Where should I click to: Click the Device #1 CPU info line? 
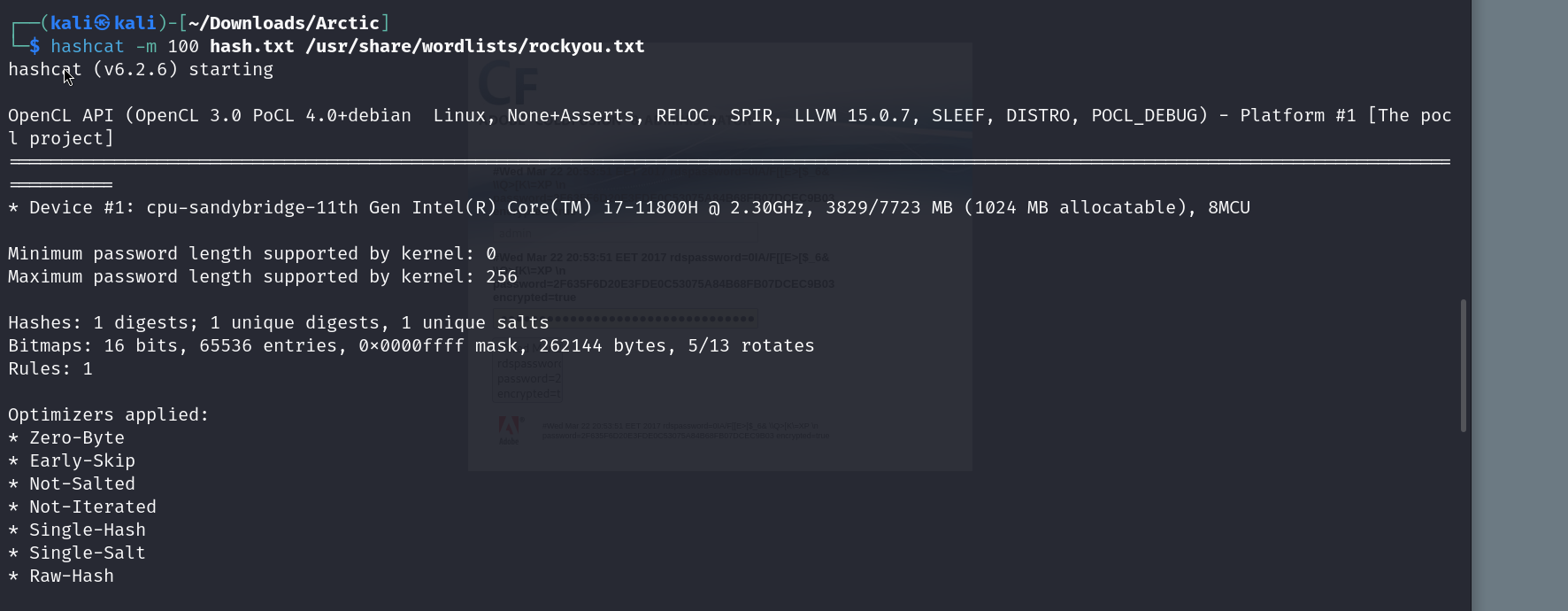point(628,207)
